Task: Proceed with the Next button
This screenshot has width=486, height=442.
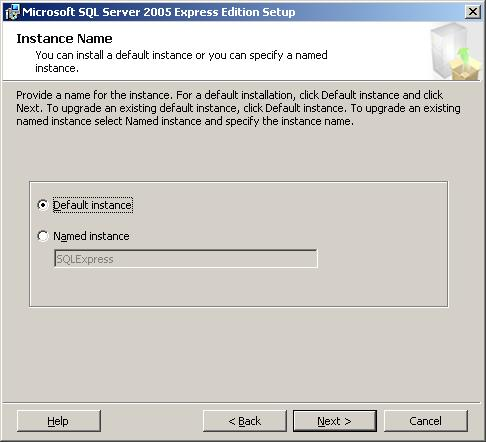Action: (x=335, y=421)
